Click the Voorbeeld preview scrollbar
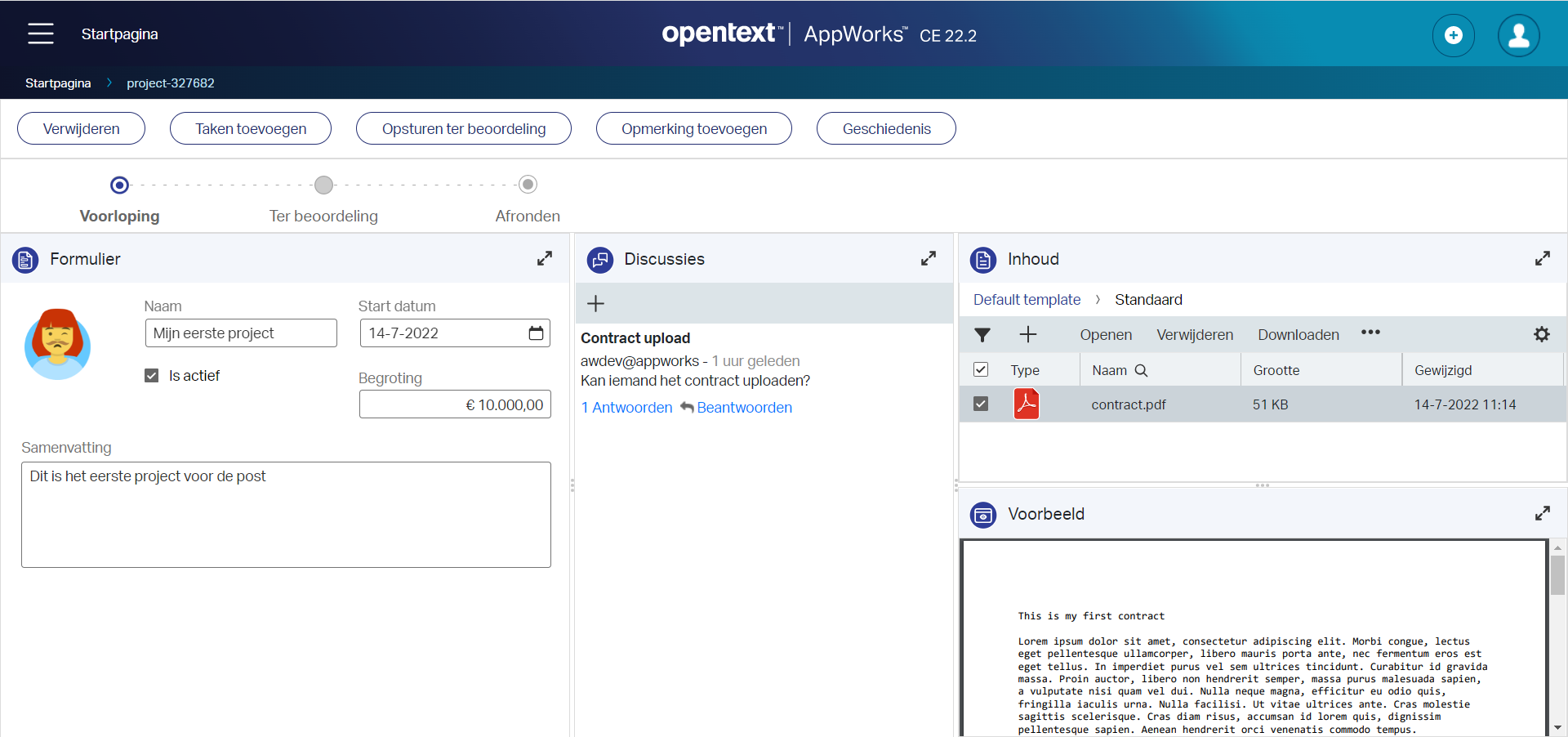 (x=1557, y=575)
